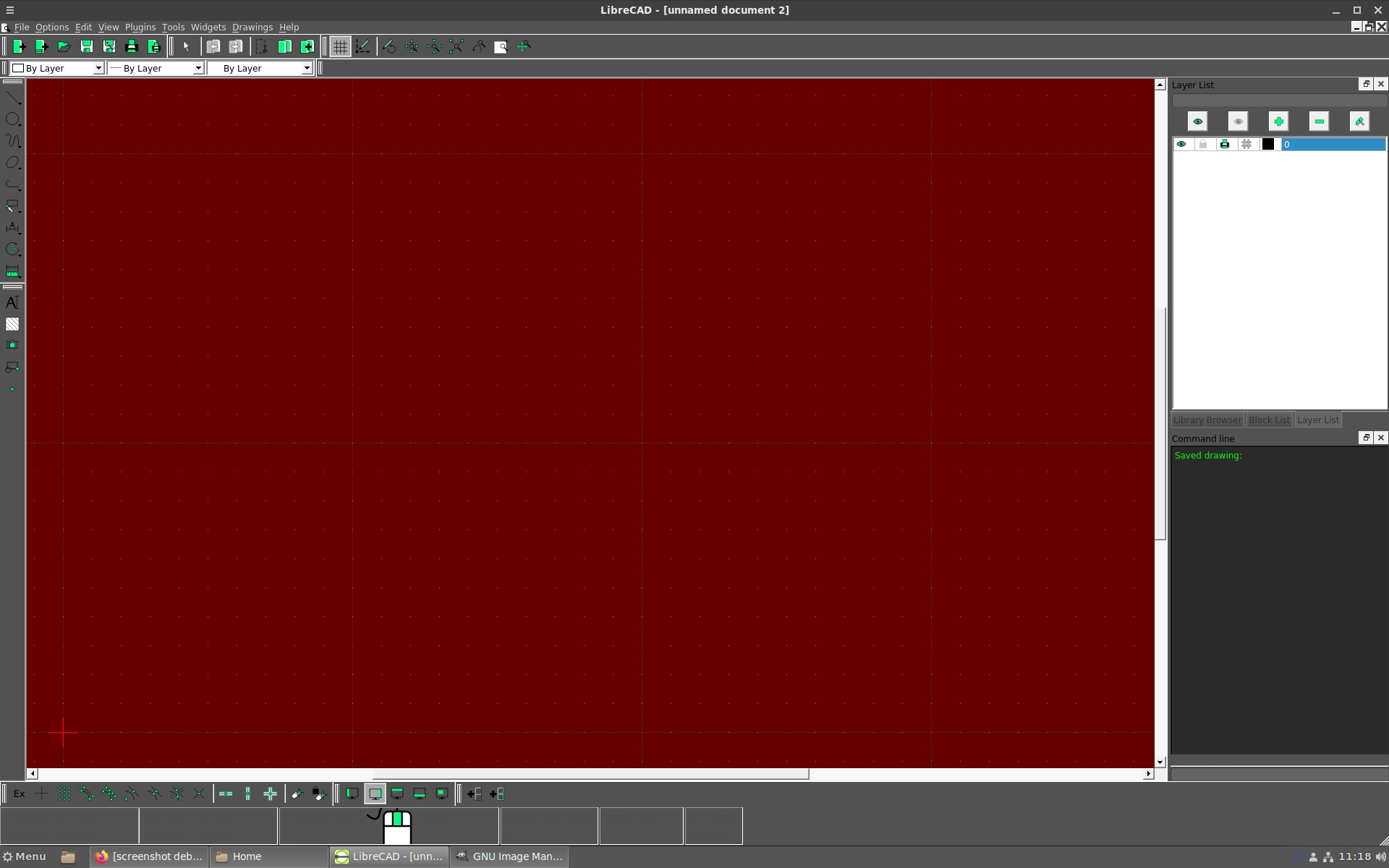Click the Plugins menu item
Viewport: 1389px width, 868px height.
pos(140,27)
